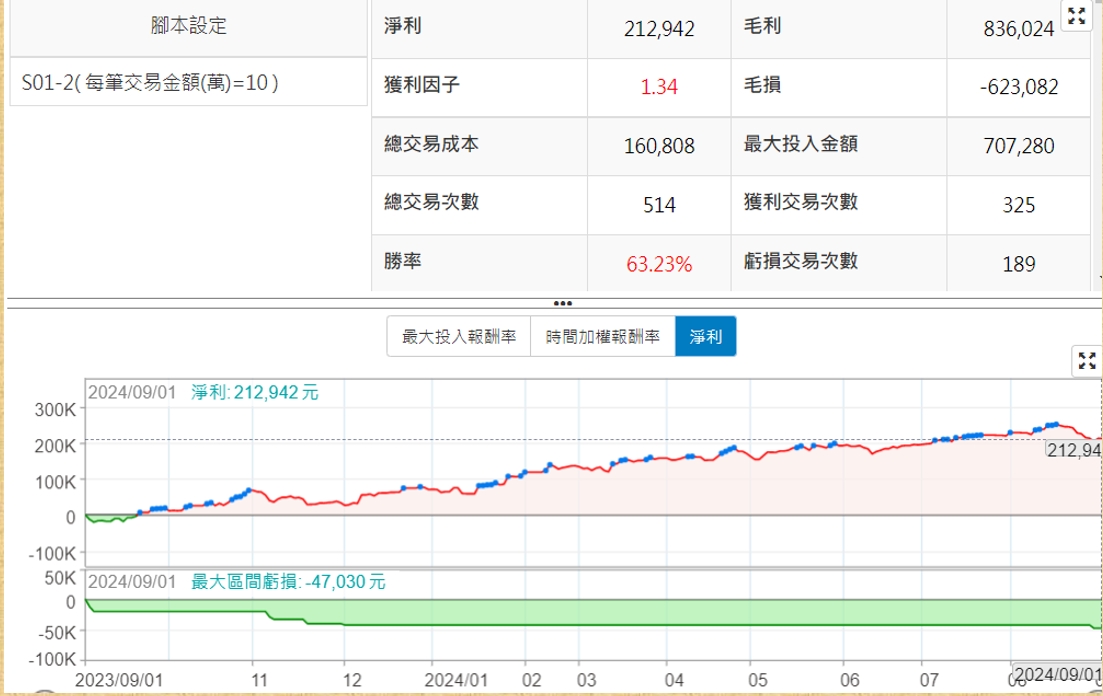Image resolution: width=1103 pixels, height=696 pixels.
Task: Click the 最大投入金額 label
Action: point(801,144)
